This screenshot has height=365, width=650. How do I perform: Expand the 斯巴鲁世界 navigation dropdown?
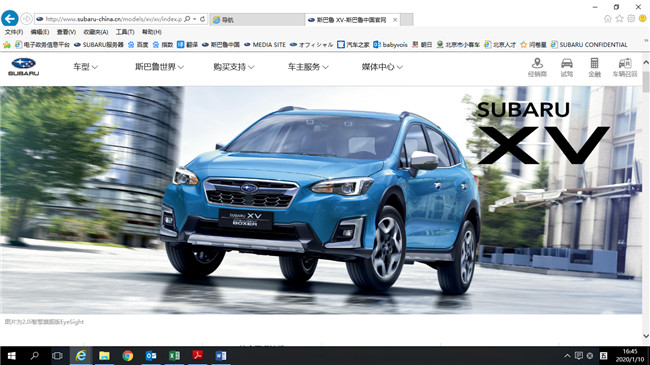pyautogui.click(x=160, y=67)
